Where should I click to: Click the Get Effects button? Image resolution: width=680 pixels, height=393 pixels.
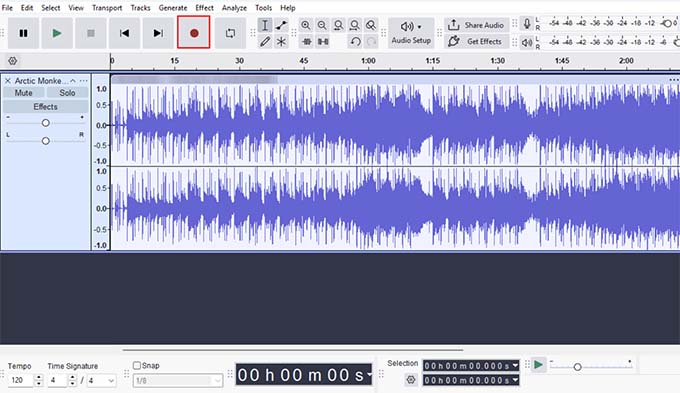coord(477,42)
